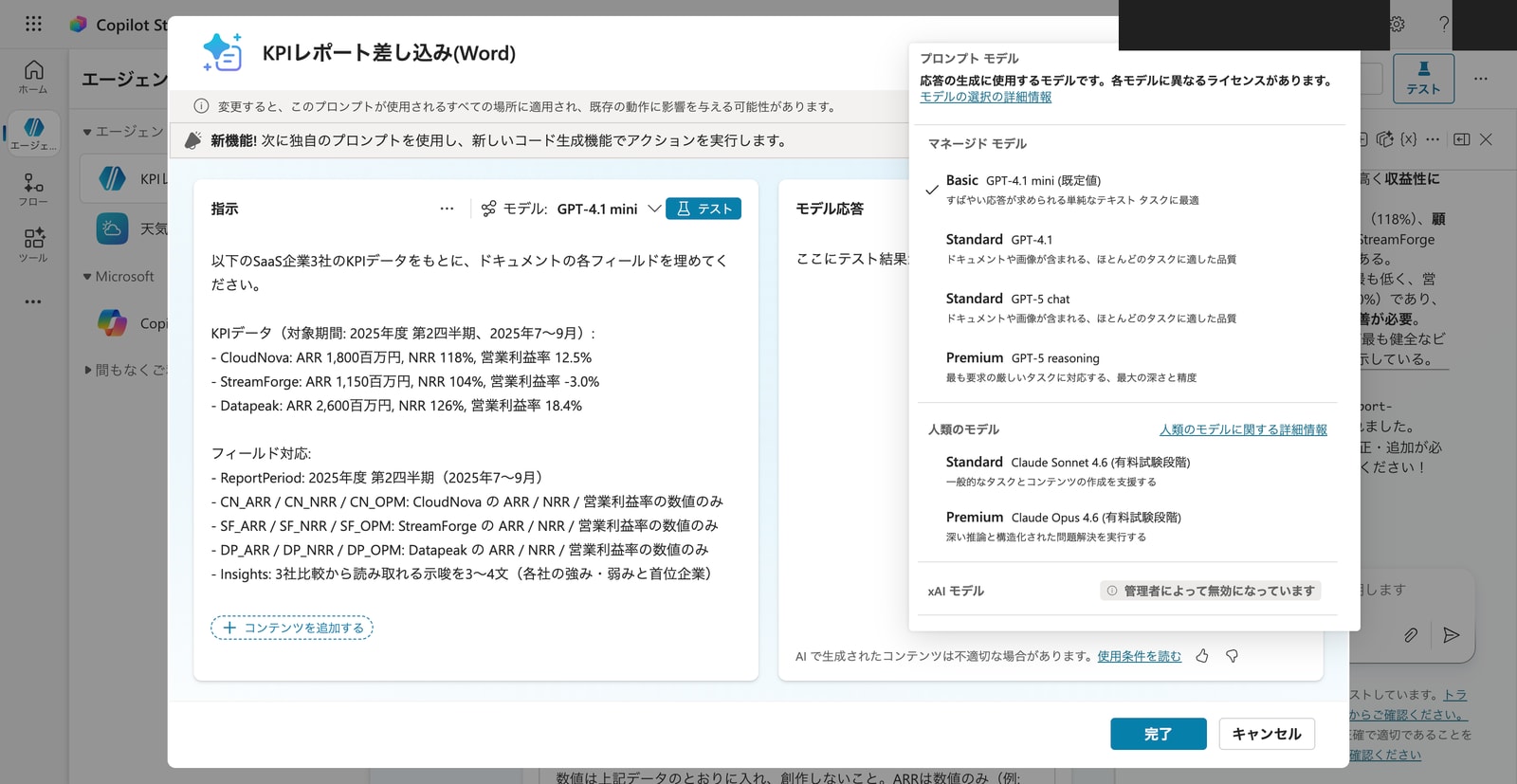Image resolution: width=1517 pixels, height=784 pixels.
Task: Send the chat message with arrow icon
Action: click(1451, 635)
